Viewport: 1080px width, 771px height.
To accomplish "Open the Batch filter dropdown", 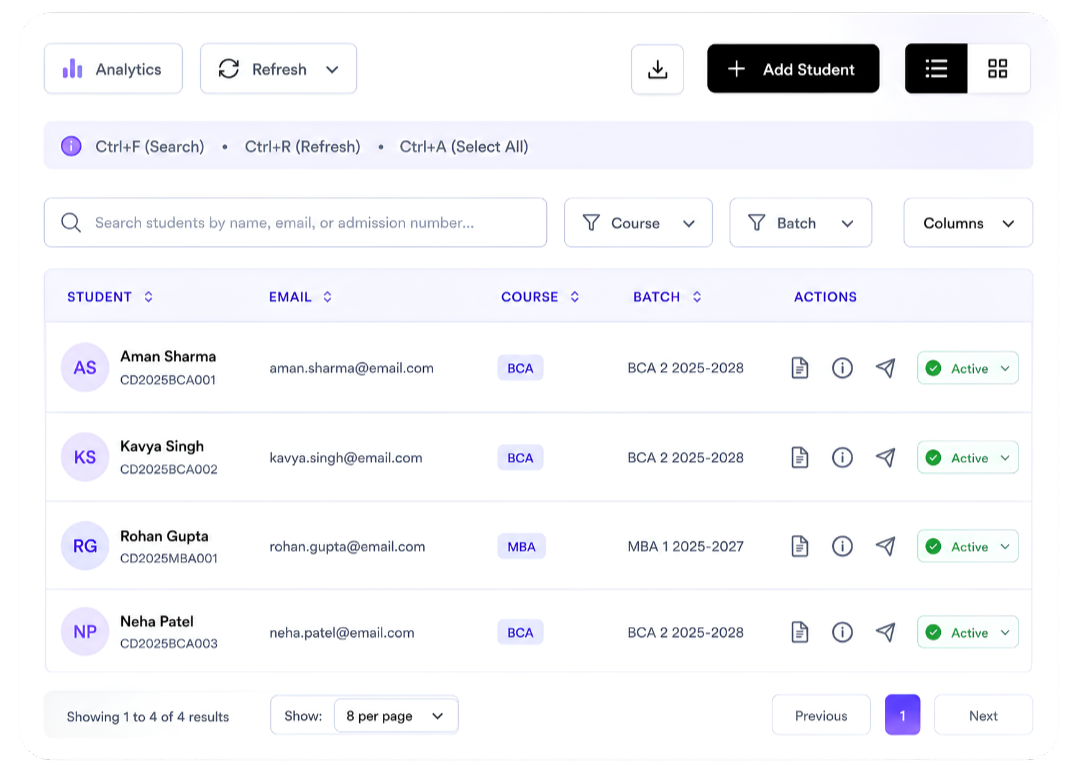I will point(800,223).
